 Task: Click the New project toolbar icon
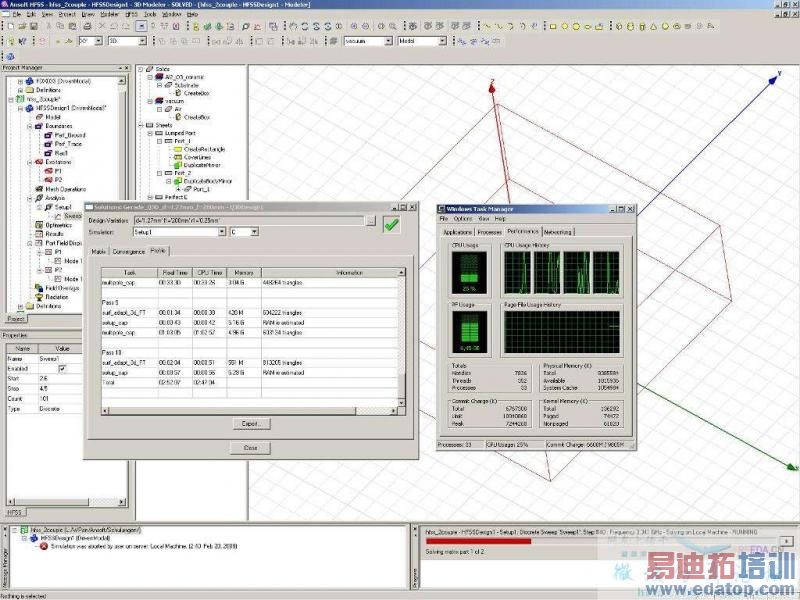pyautogui.click(x=11, y=26)
